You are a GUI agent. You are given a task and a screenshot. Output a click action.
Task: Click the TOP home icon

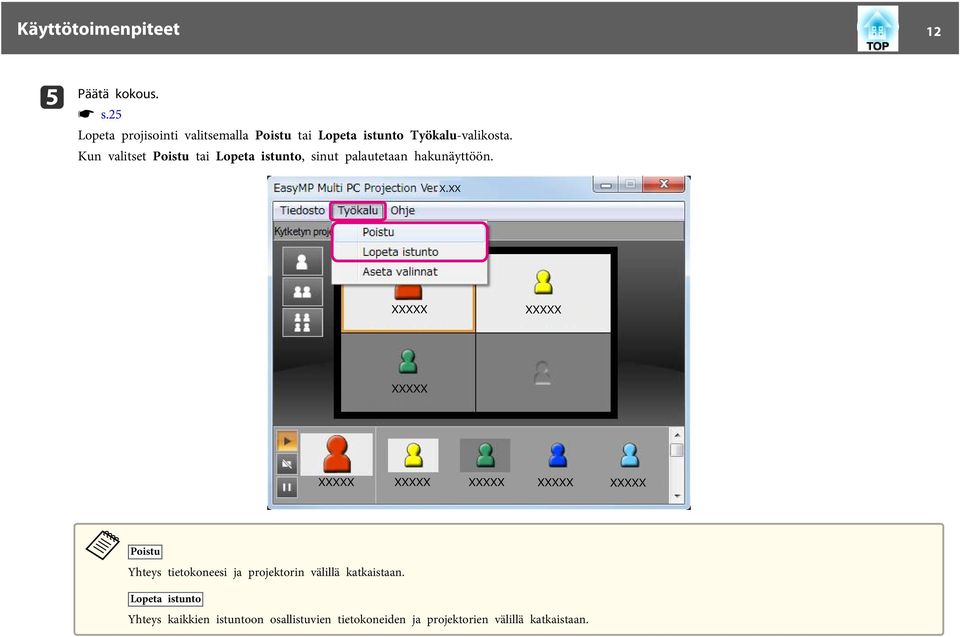click(877, 29)
